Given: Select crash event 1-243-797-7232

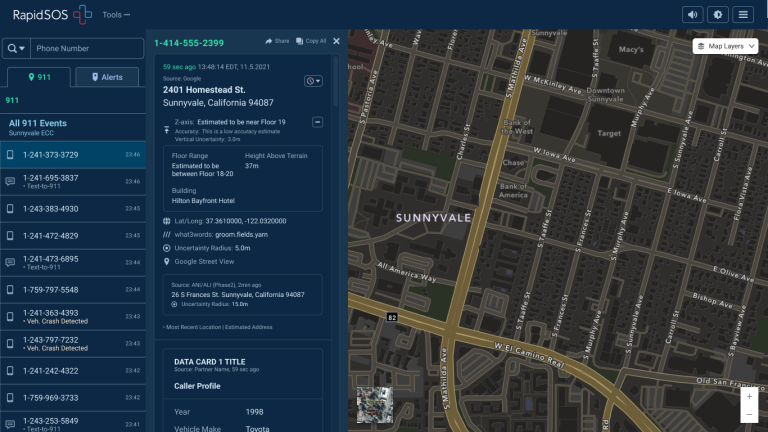Looking at the screenshot, I should pyautogui.click(x=73, y=343).
